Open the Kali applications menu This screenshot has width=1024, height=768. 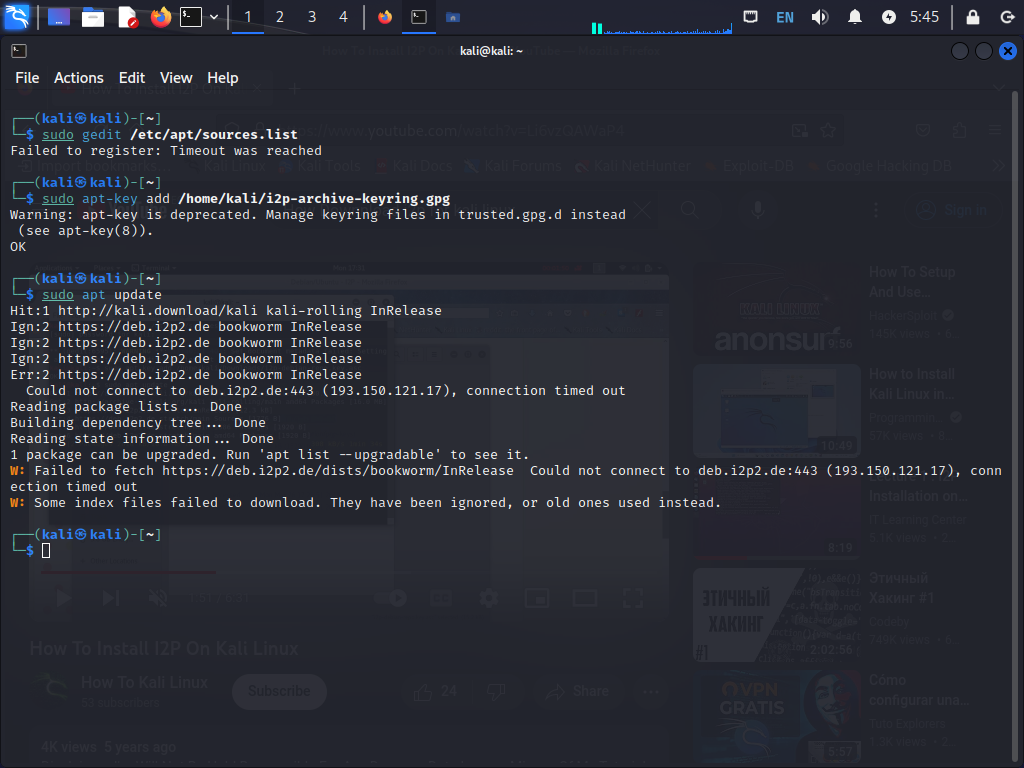coord(16,16)
